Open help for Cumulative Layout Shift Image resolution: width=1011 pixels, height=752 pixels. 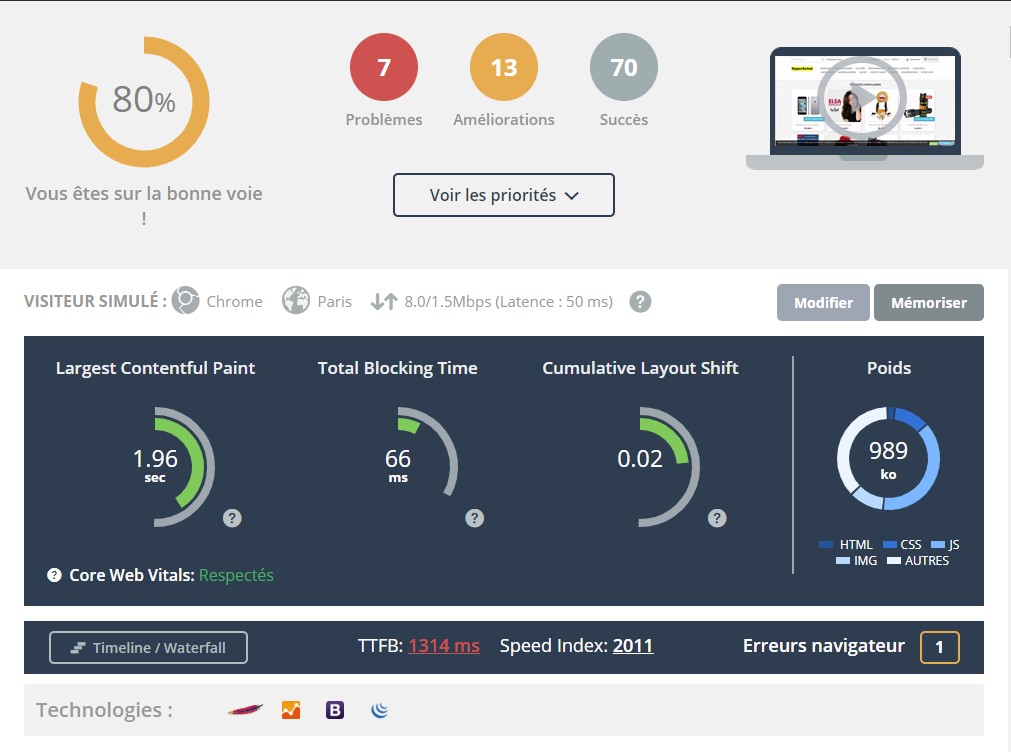717,518
